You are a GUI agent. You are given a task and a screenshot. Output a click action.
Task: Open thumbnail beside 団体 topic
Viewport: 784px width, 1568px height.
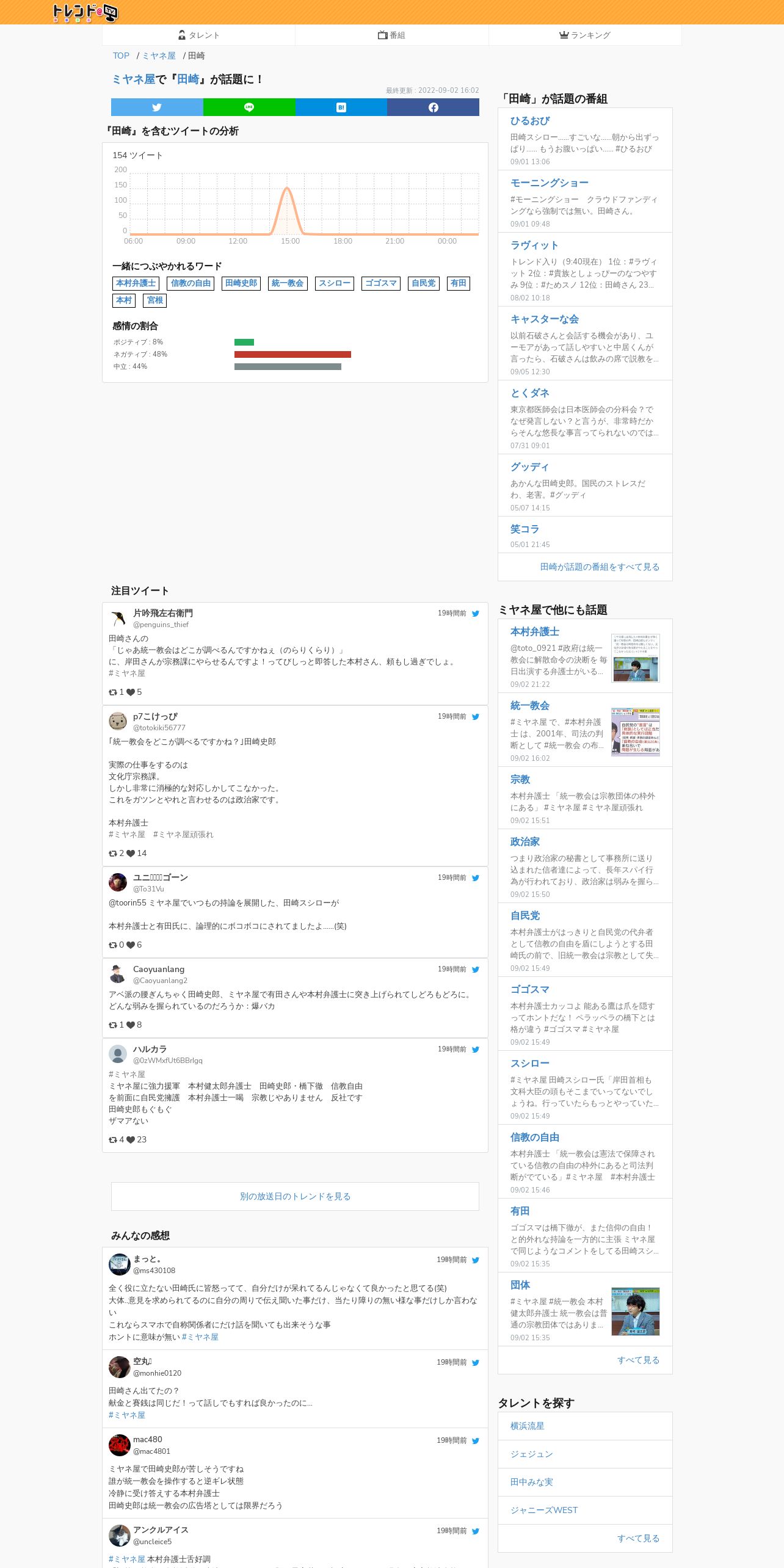tap(636, 1311)
